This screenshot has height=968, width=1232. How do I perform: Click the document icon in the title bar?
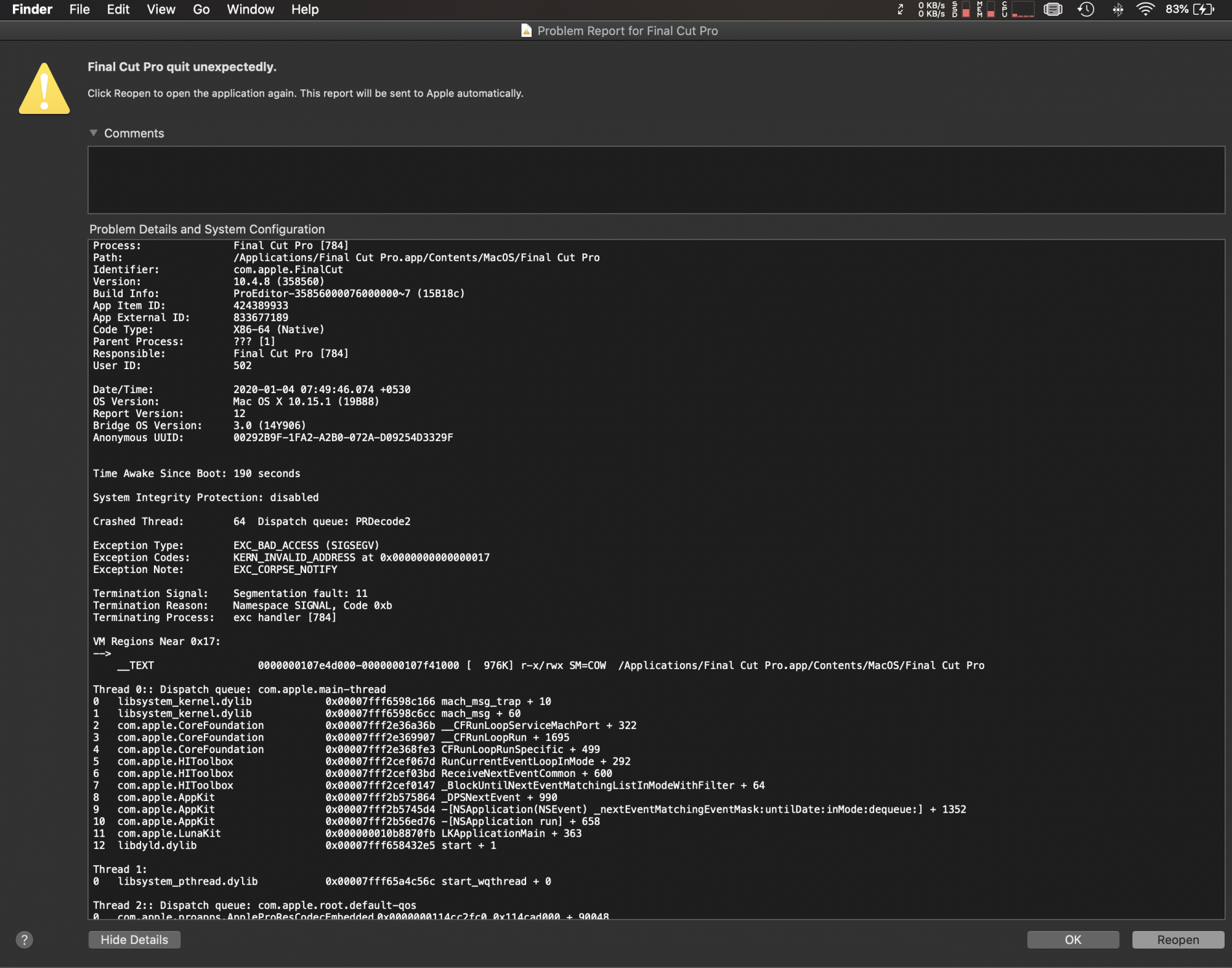click(526, 31)
